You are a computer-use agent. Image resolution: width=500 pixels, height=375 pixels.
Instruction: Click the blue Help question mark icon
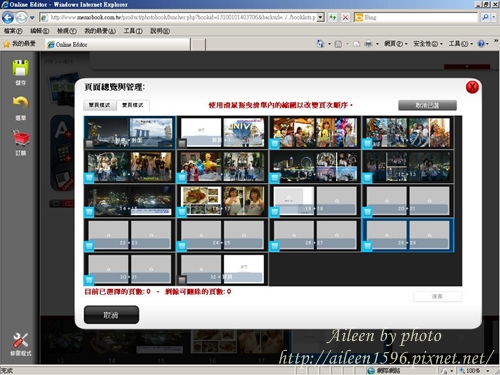[x=481, y=44]
